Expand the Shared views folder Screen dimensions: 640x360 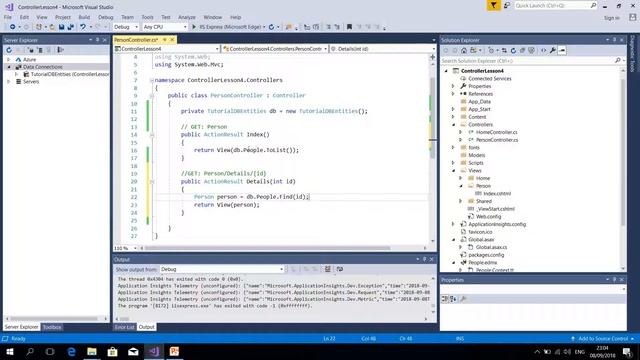click(461, 201)
